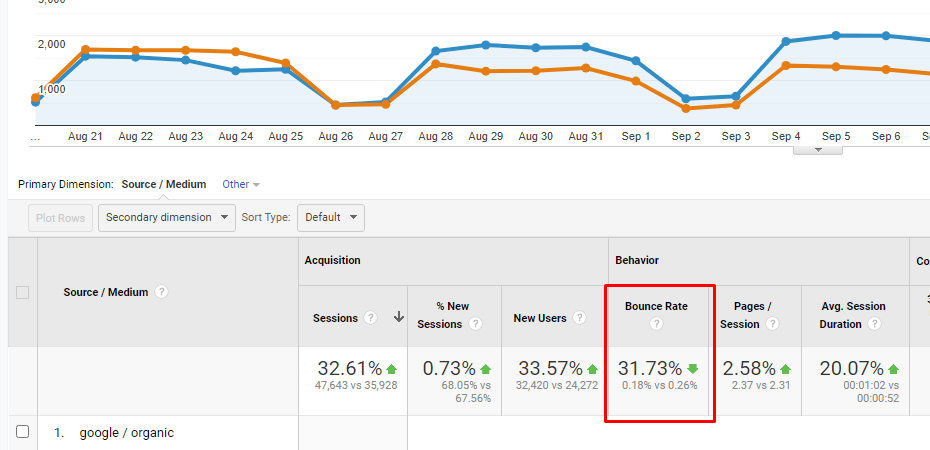Screen dimensions: 930x450
Task: Sort by Bounce Rate column header
Action: pos(656,306)
